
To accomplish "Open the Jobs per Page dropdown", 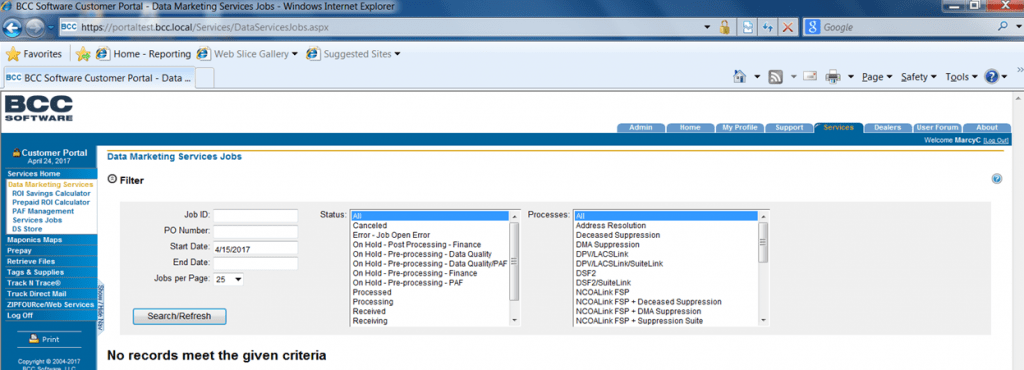I will 228,279.
